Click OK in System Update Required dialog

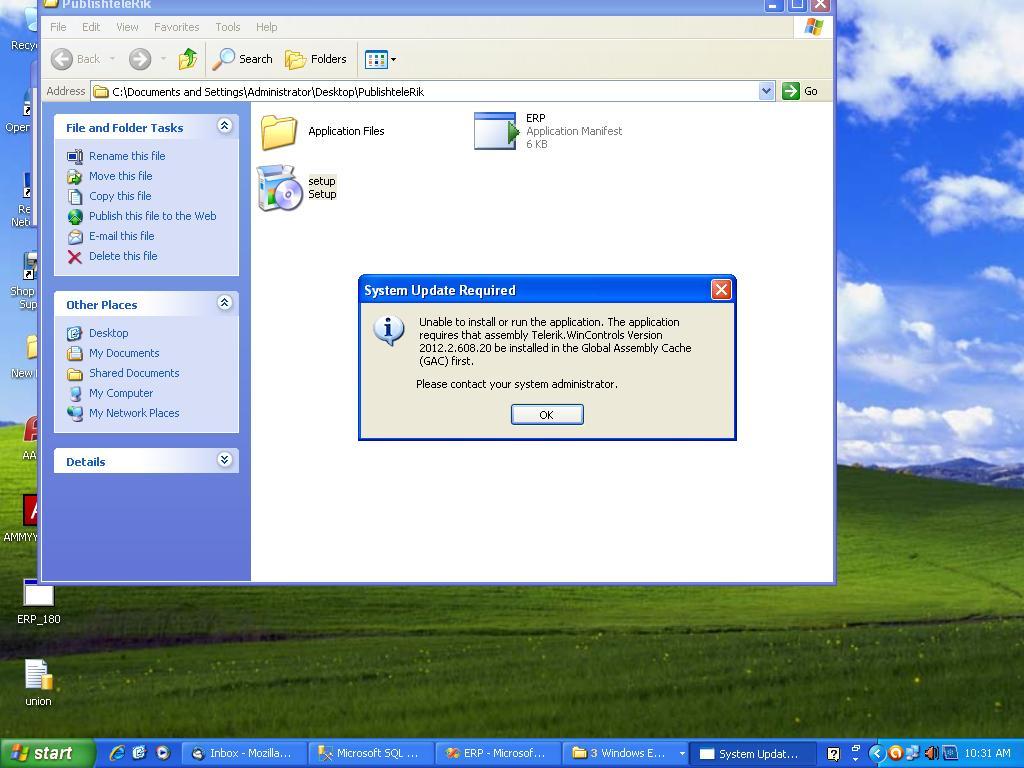point(547,415)
